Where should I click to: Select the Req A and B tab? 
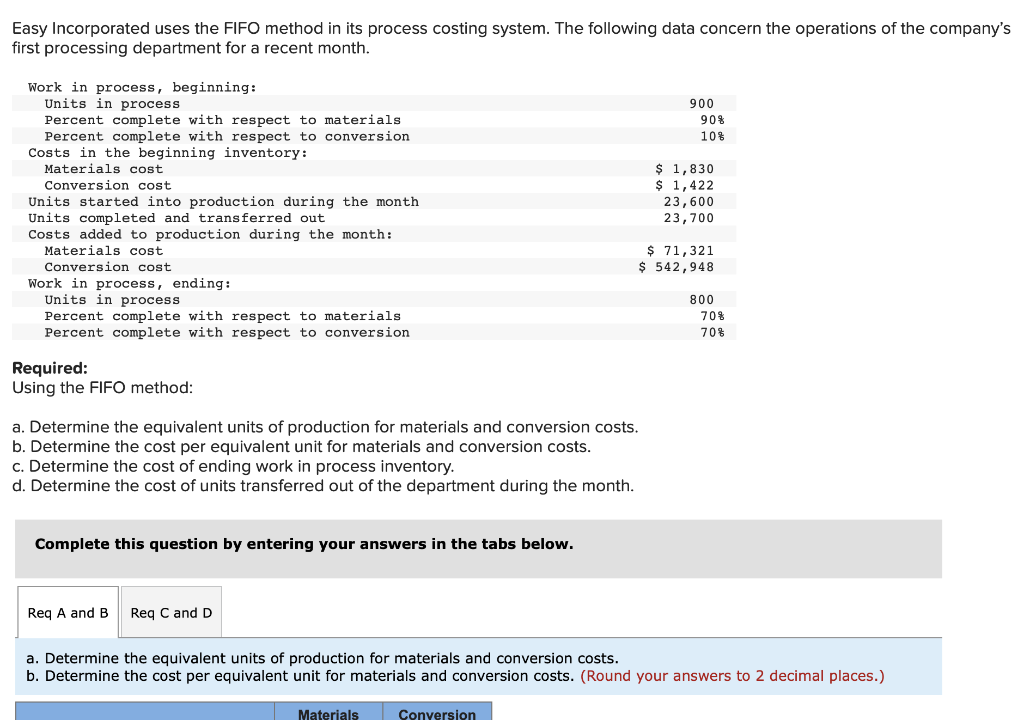pos(67,611)
